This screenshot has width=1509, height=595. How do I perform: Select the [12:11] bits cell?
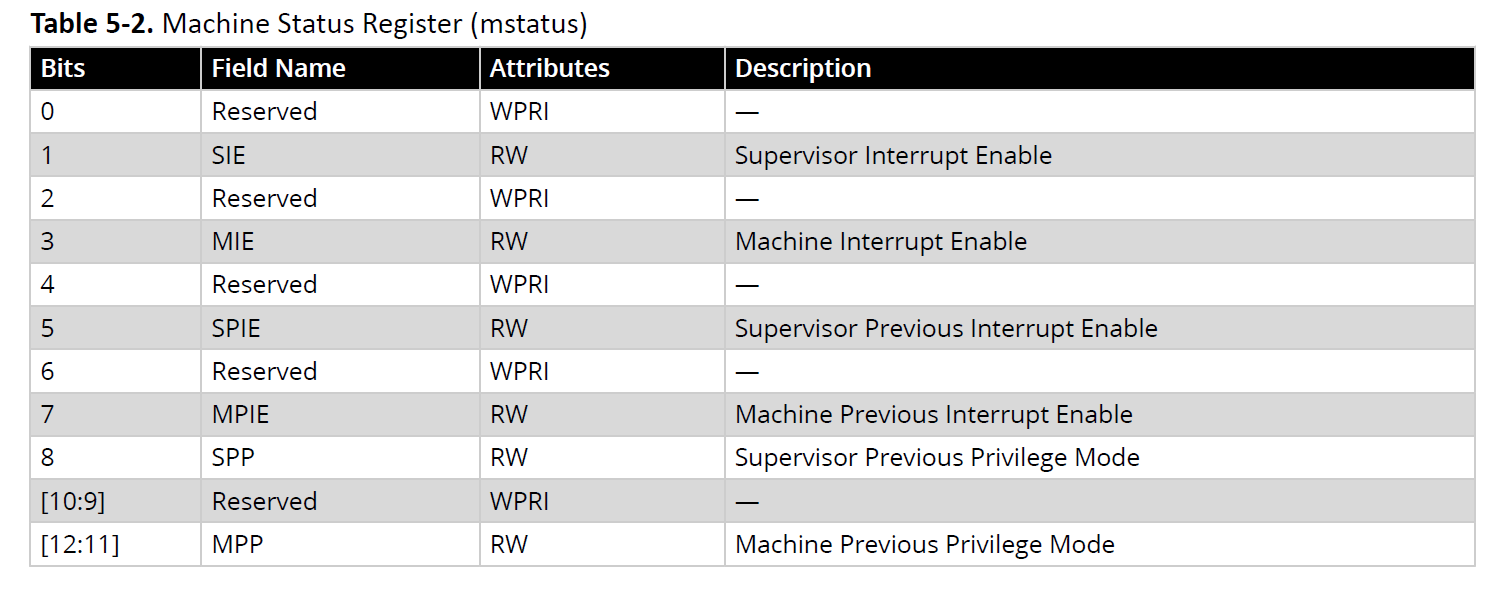(79, 544)
